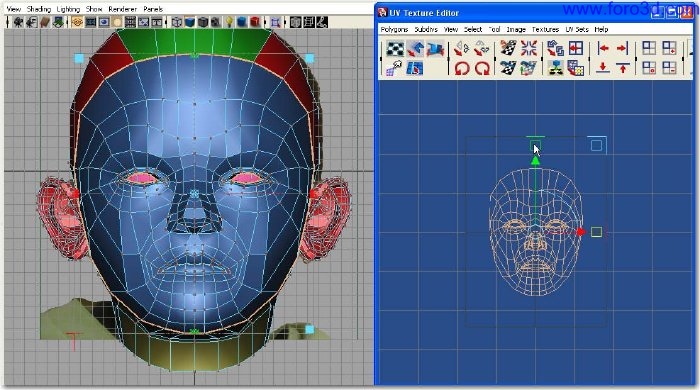
Task: Click the Move and Sew UVs icon
Action: 529,68
